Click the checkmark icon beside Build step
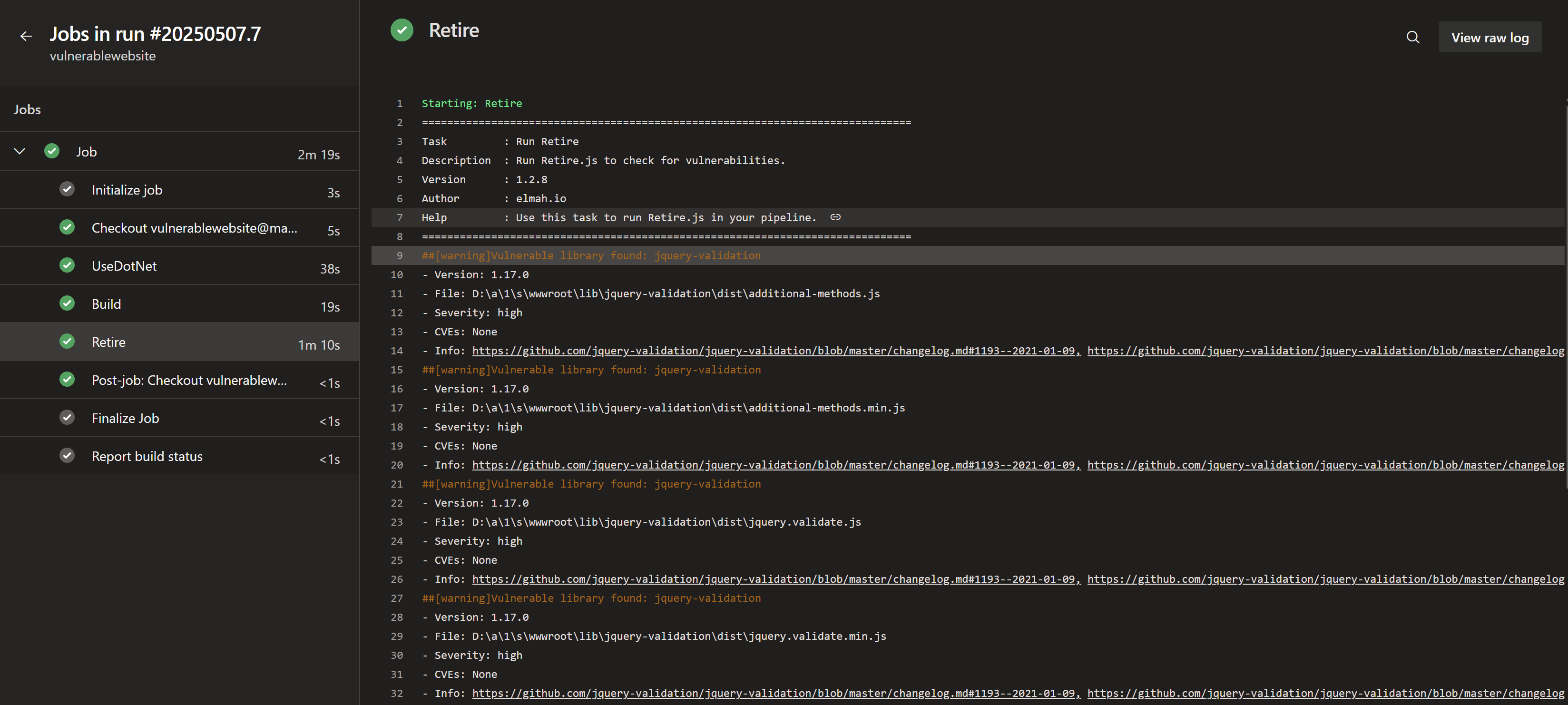 click(x=67, y=303)
